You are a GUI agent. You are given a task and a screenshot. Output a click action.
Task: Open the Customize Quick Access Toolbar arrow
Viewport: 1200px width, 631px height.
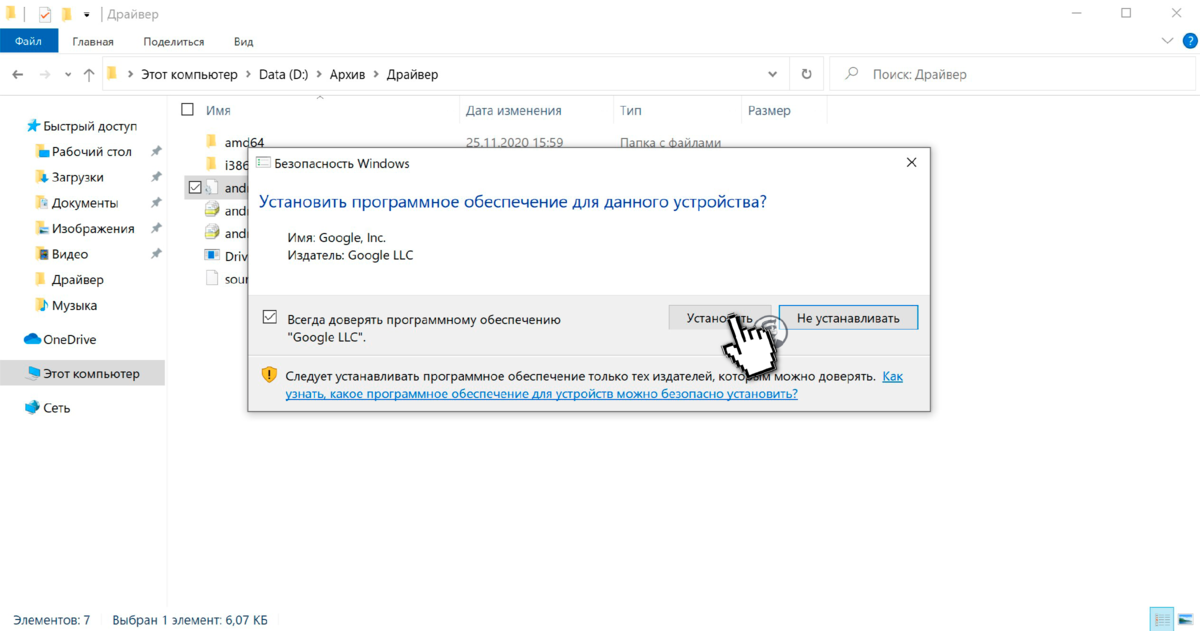[87, 15]
